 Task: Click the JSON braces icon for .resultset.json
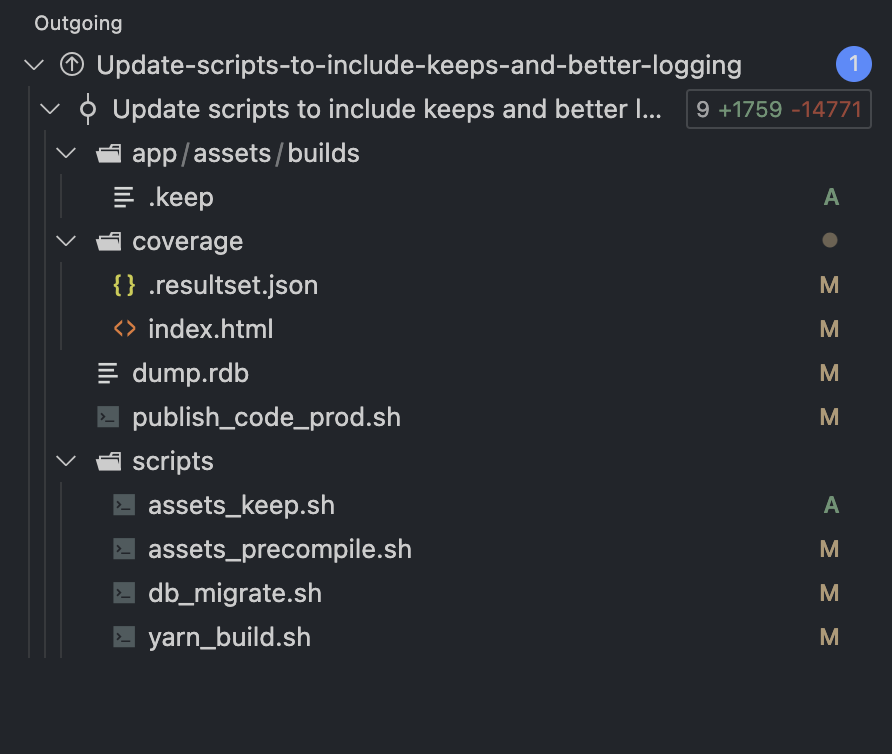pyautogui.click(x=124, y=286)
